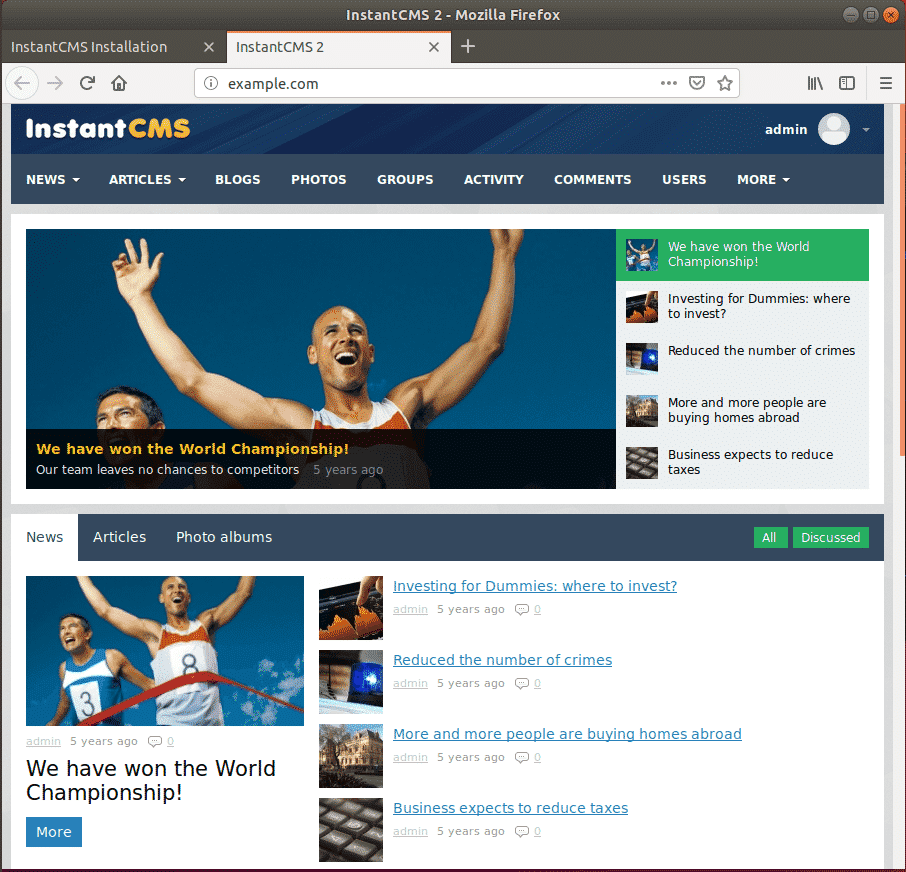Click the Firefox reload page icon
The width and height of the screenshot is (906, 872).
(x=87, y=84)
